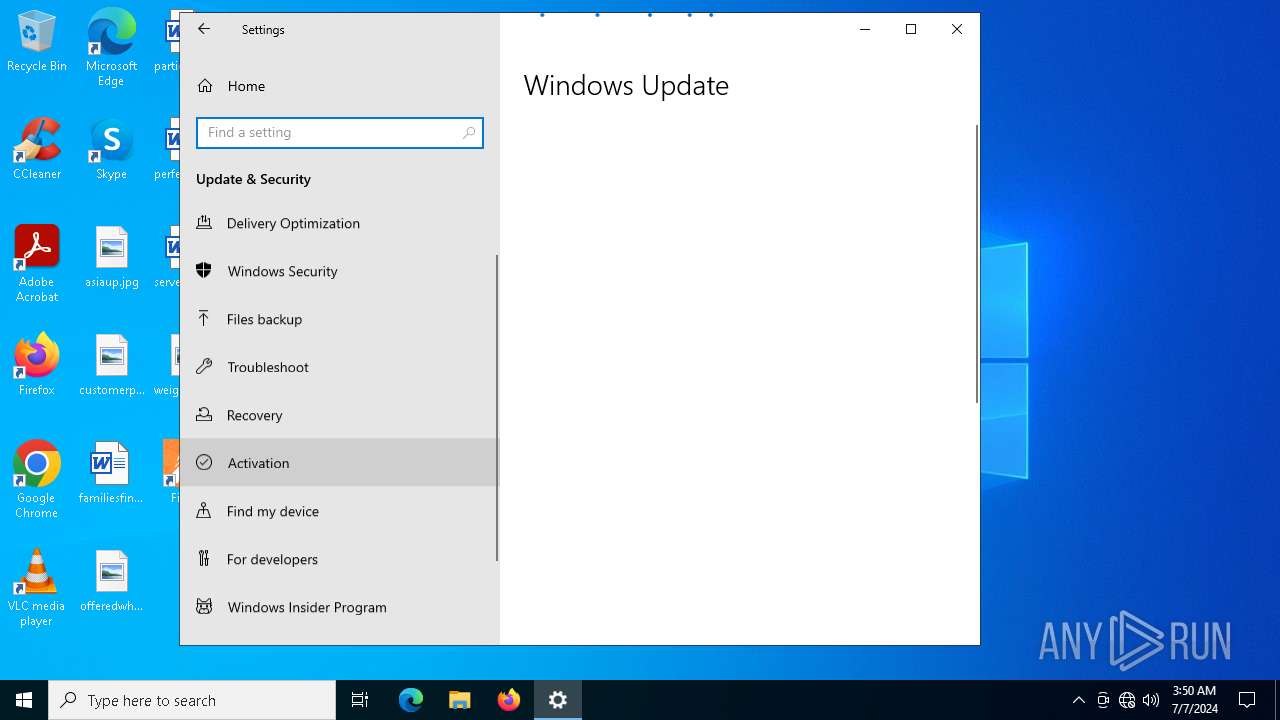Image resolution: width=1280 pixels, height=720 pixels.
Task: Click the Home house icon
Action: pos(205,86)
